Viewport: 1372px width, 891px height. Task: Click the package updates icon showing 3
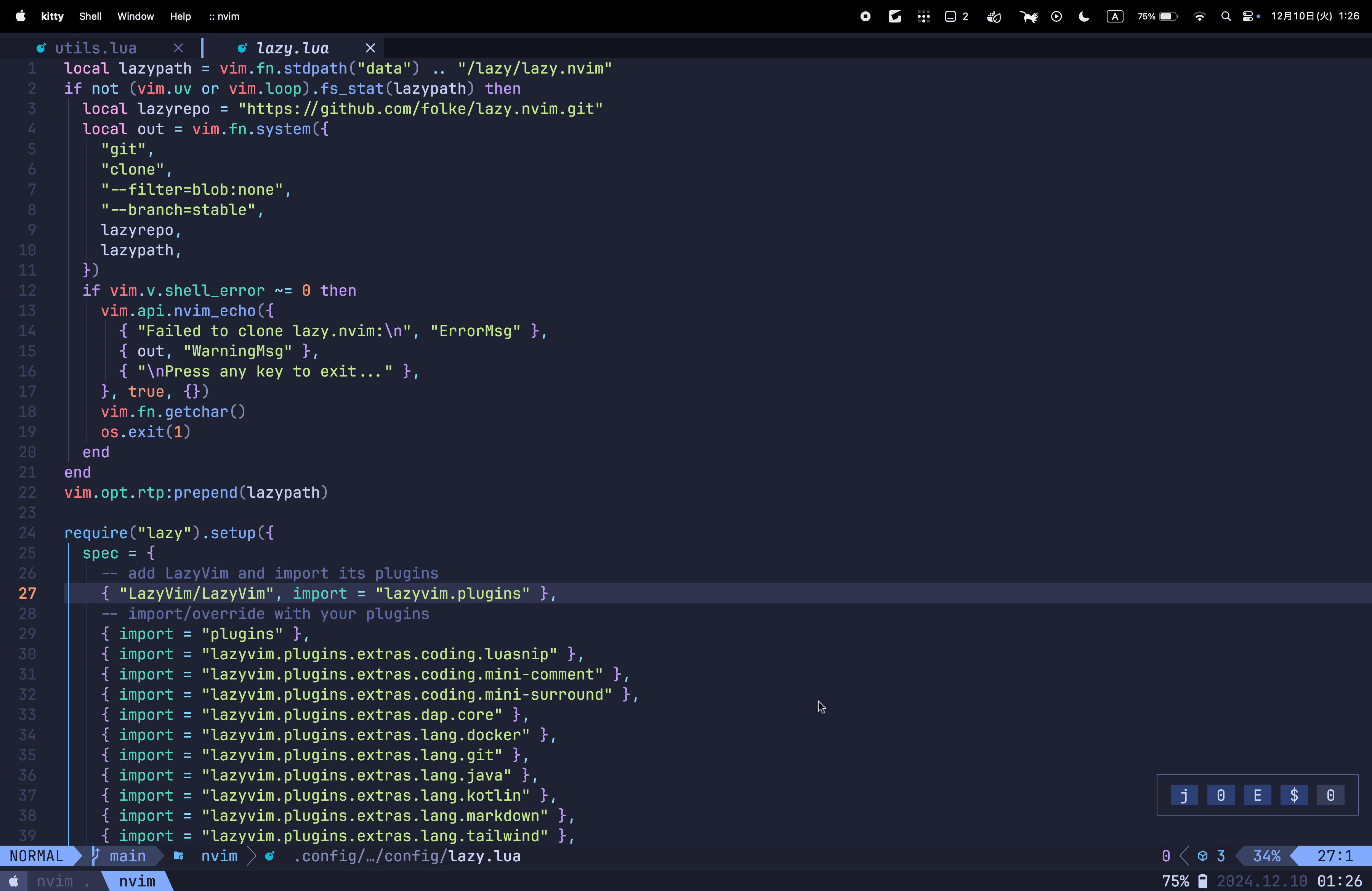coord(1202,856)
